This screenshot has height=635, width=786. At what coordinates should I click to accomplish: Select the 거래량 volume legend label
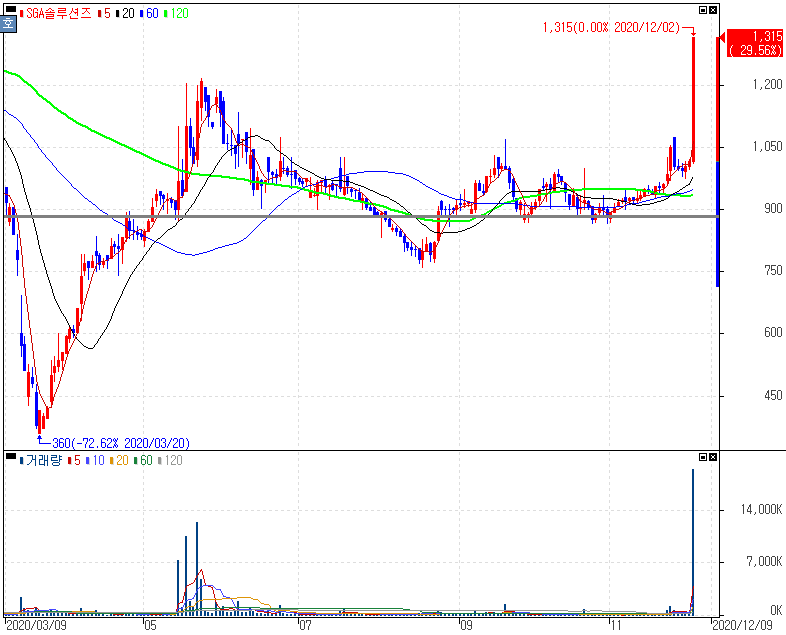[41, 460]
